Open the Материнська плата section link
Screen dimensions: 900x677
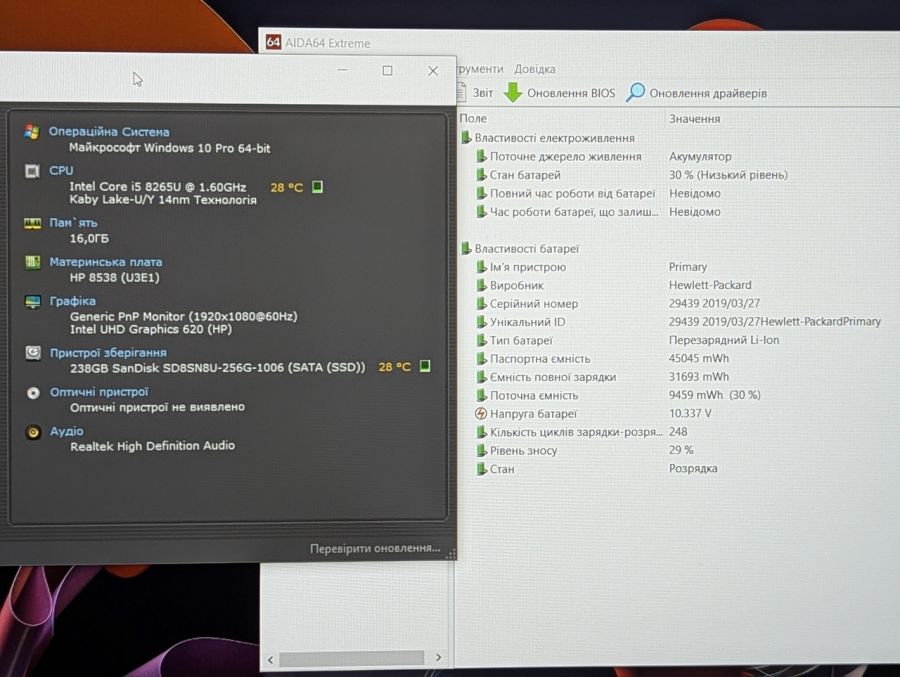click(x=106, y=262)
